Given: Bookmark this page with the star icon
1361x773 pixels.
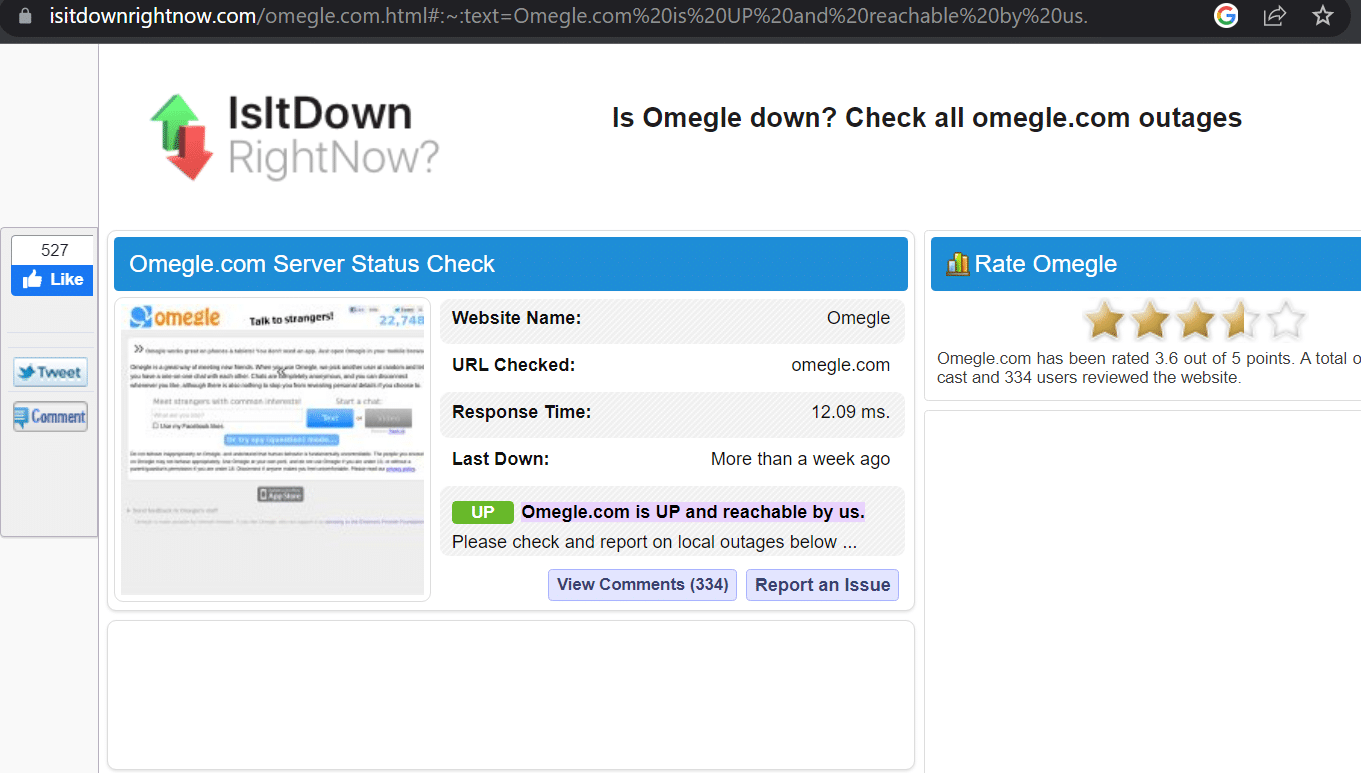Looking at the screenshot, I should pyautogui.click(x=1323, y=16).
